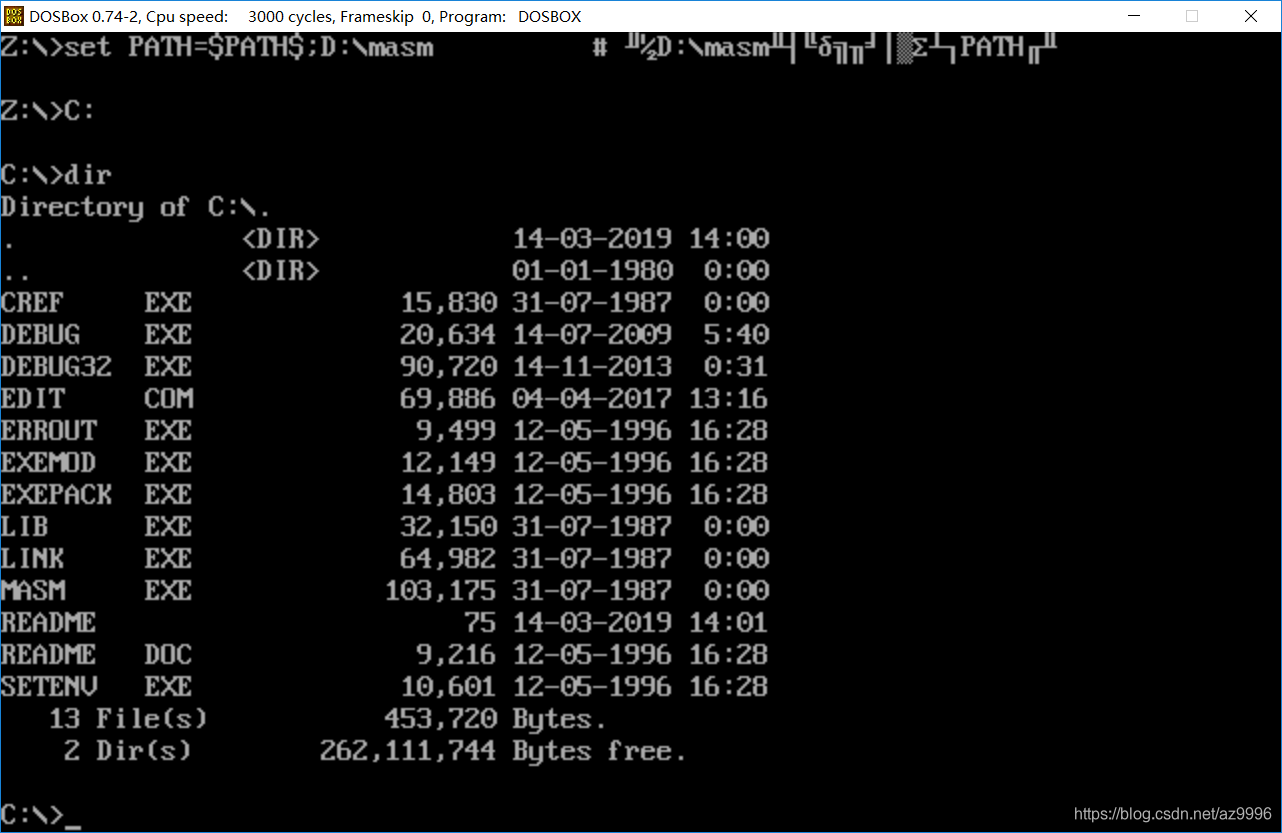Select the EDIT file name

(32, 399)
